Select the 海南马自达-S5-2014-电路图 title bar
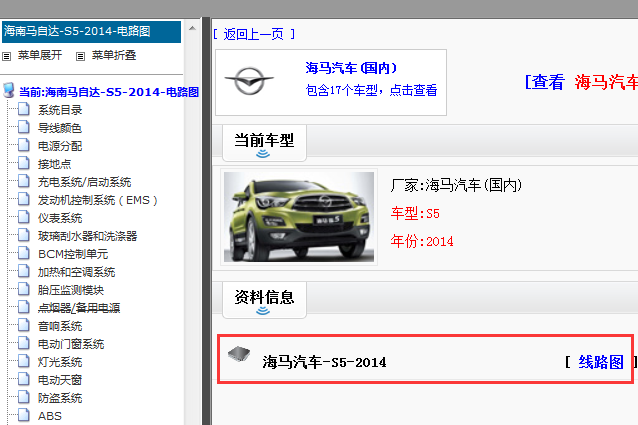The width and height of the screenshot is (638, 425). [91, 31]
